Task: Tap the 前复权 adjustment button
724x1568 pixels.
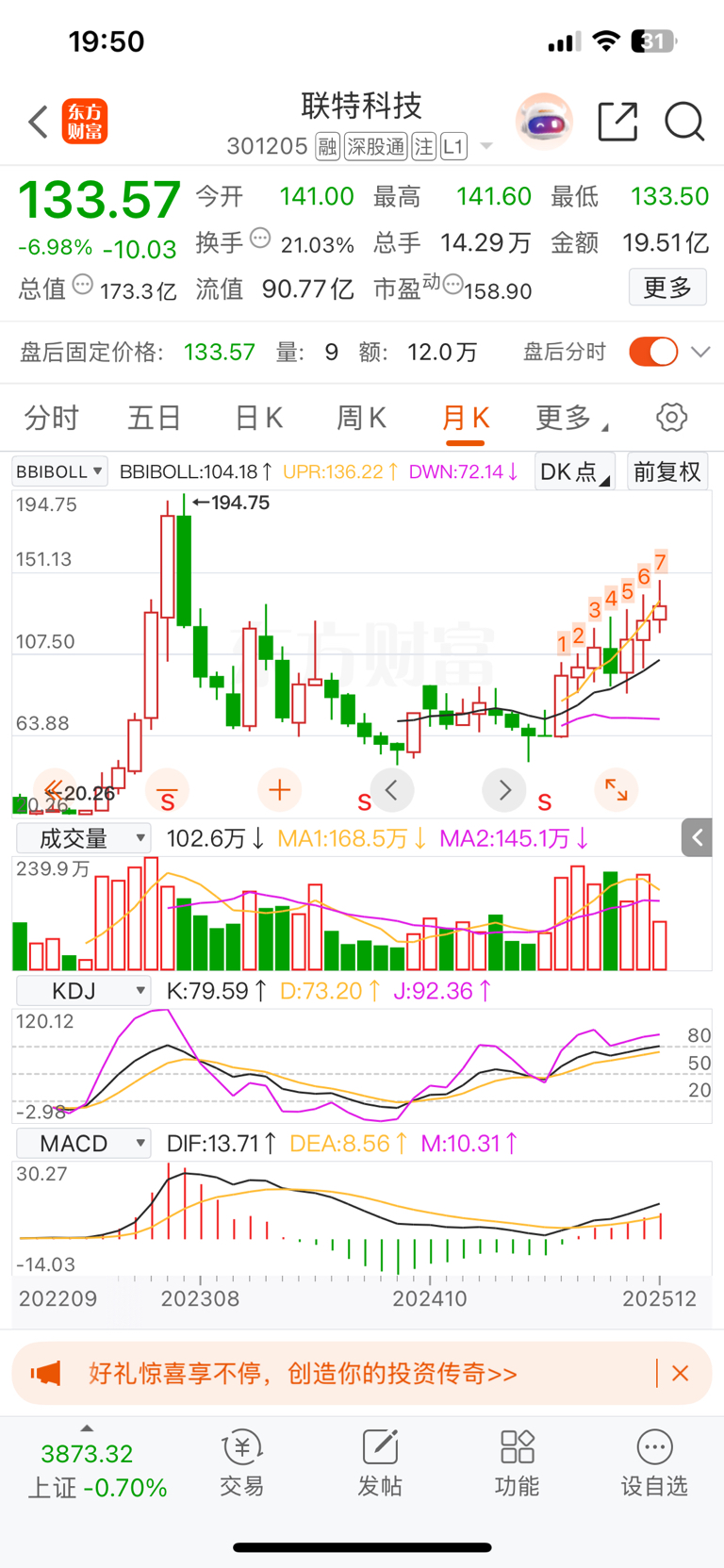Action: coord(667,470)
